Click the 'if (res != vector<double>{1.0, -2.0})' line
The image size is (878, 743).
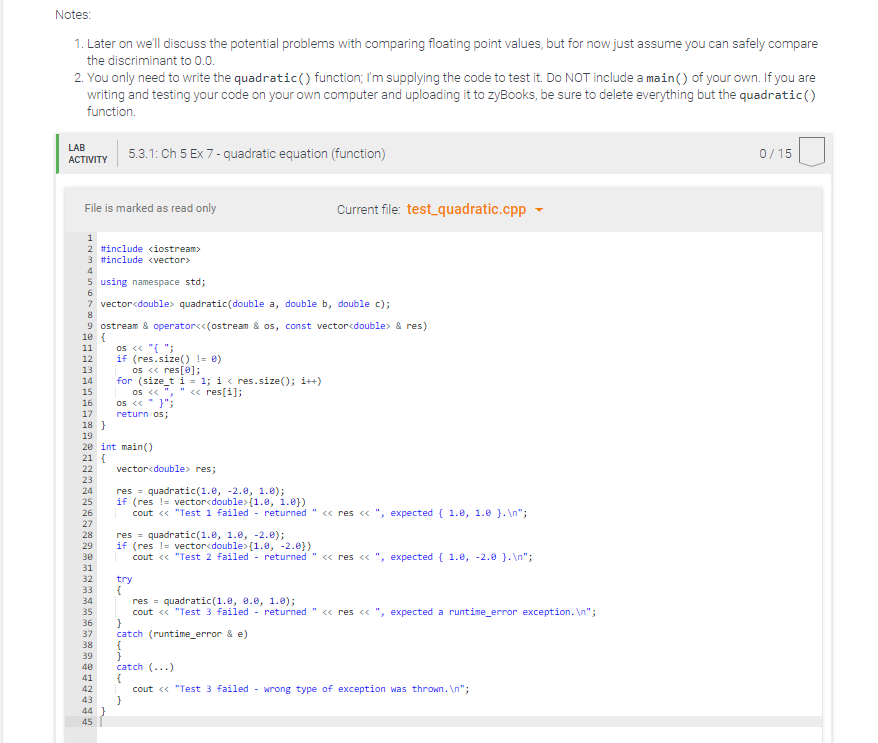(214, 546)
